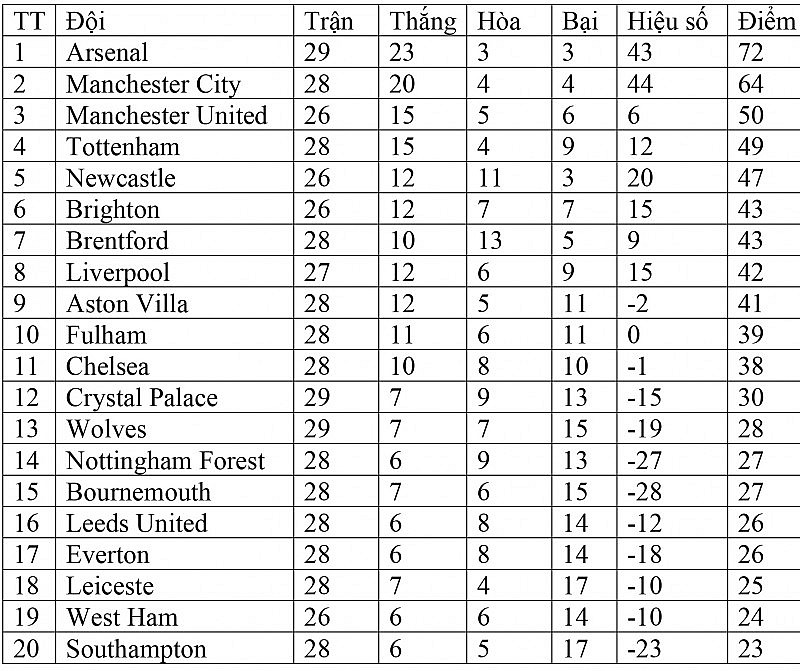
Task: Select the Tottenham team name
Action: pyautogui.click(x=123, y=147)
